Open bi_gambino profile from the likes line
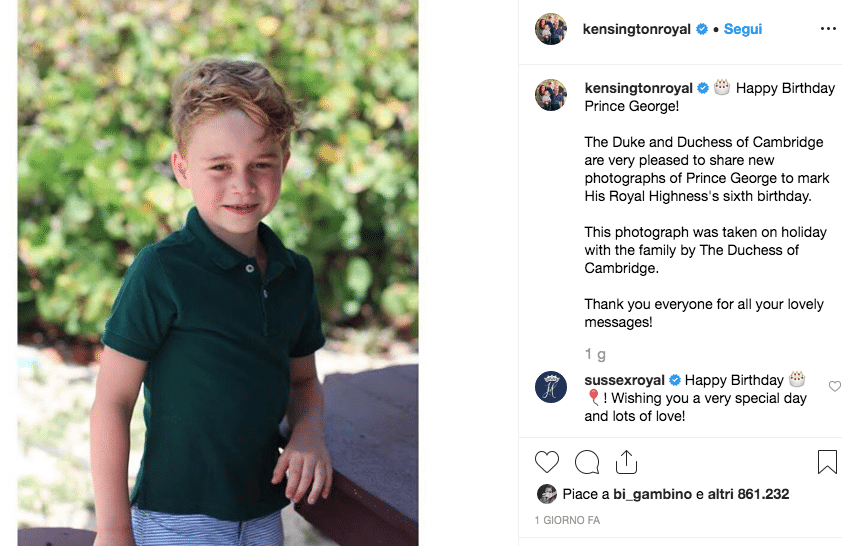Screen dimensions: 842x546 [650, 493]
